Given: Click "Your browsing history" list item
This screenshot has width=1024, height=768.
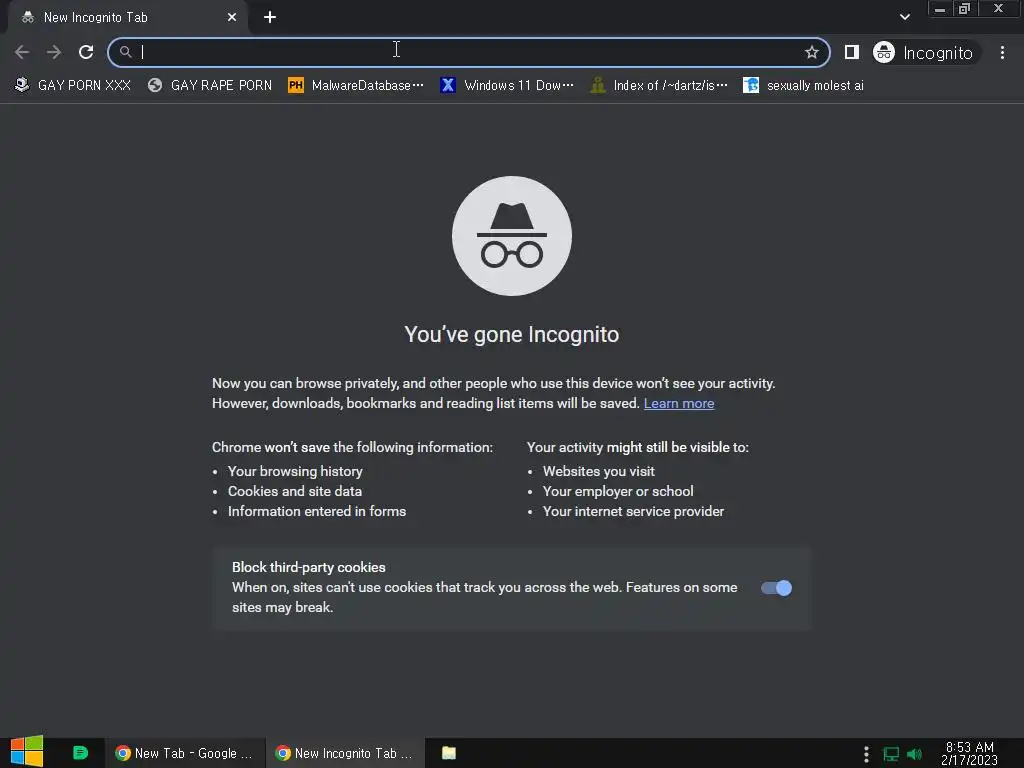Looking at the screenshot, I should pos(295,472).
